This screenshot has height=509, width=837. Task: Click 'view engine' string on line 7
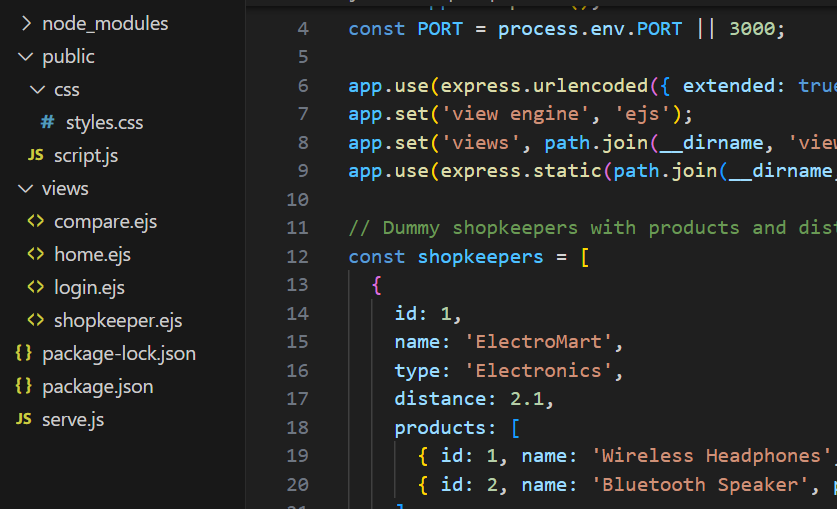click(x=515, y=114)
